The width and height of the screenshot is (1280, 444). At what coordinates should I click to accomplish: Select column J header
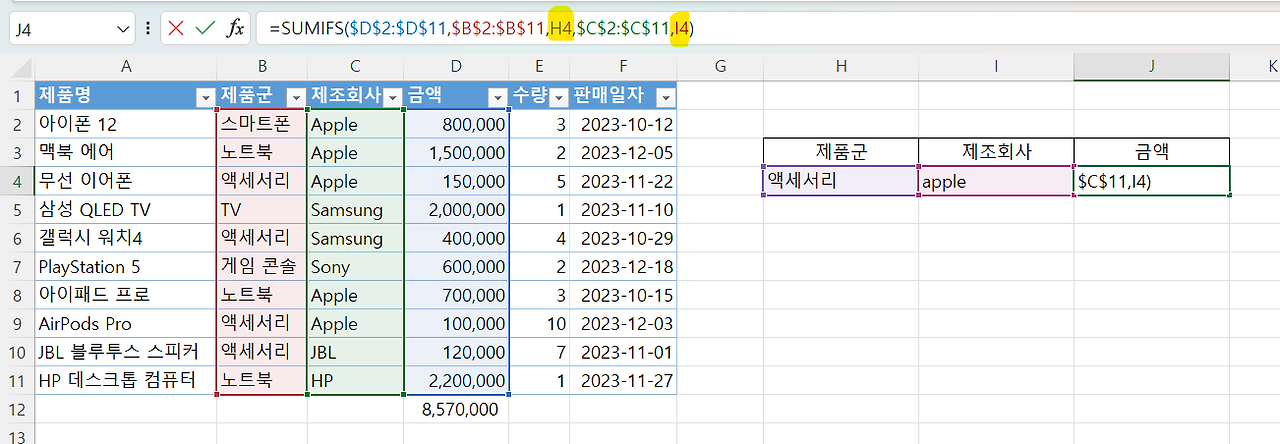[x=1152, y=66]
